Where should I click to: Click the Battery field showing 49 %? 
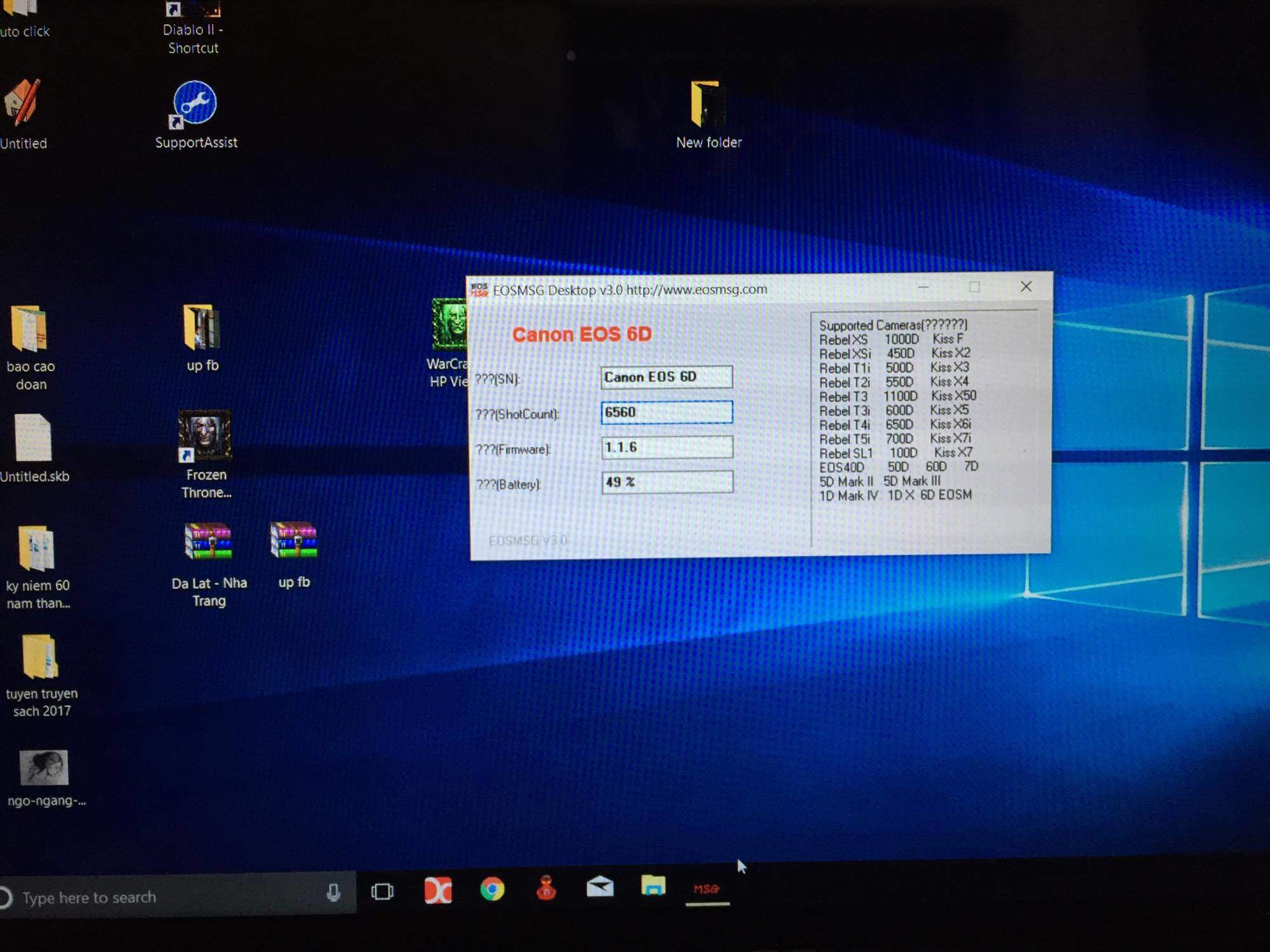pos(666,482)
